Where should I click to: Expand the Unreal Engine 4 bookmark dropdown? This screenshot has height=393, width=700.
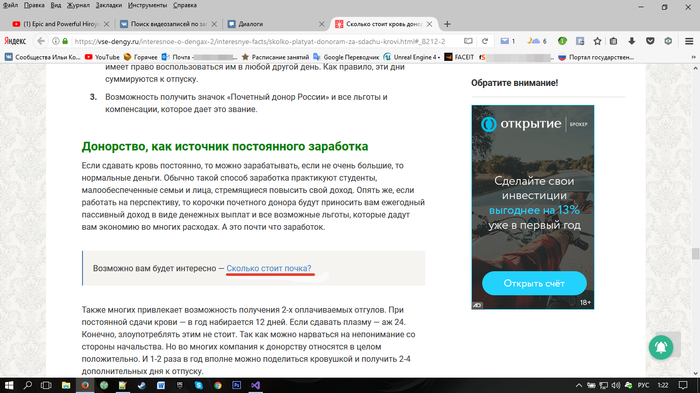point(412,57)
